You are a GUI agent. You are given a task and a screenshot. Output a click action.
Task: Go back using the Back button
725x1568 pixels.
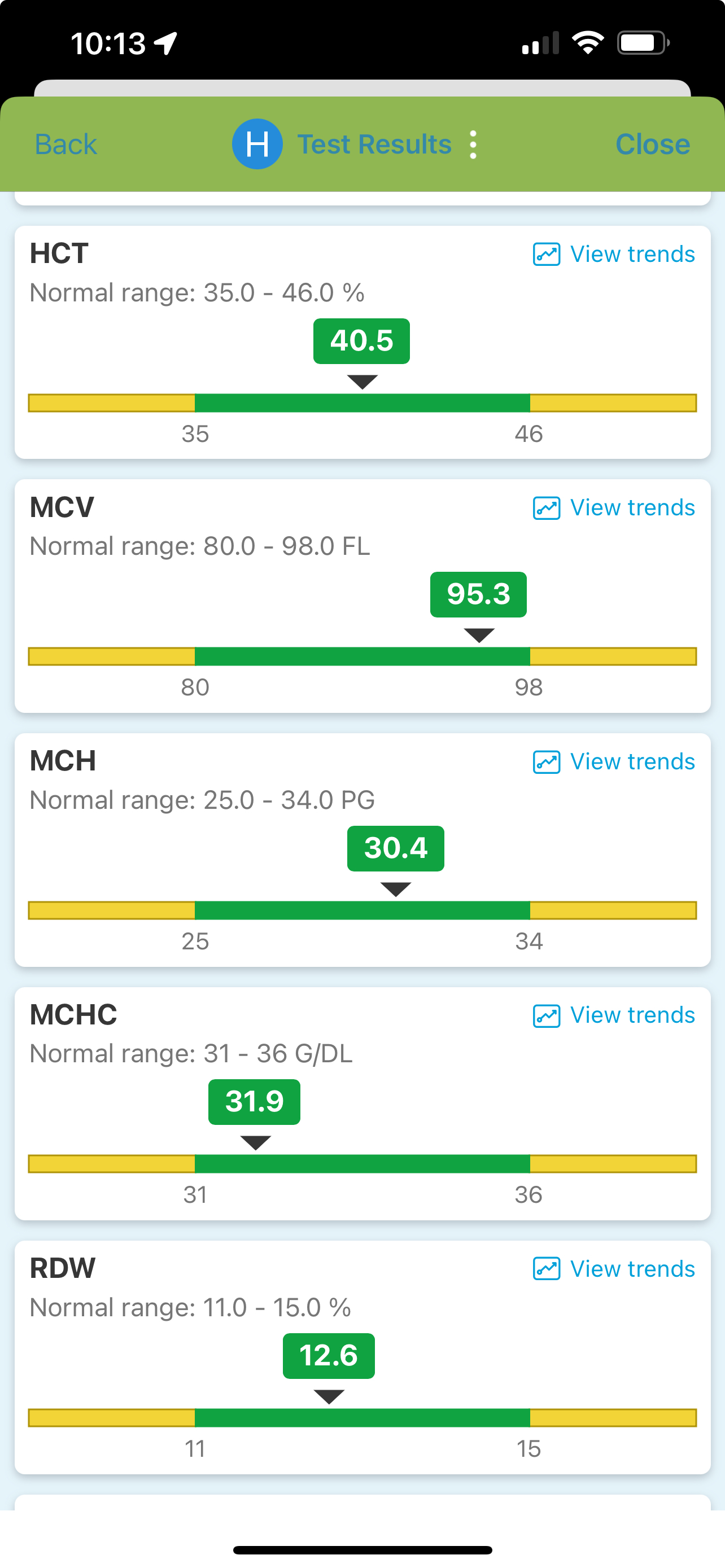[x=65, y=145]
